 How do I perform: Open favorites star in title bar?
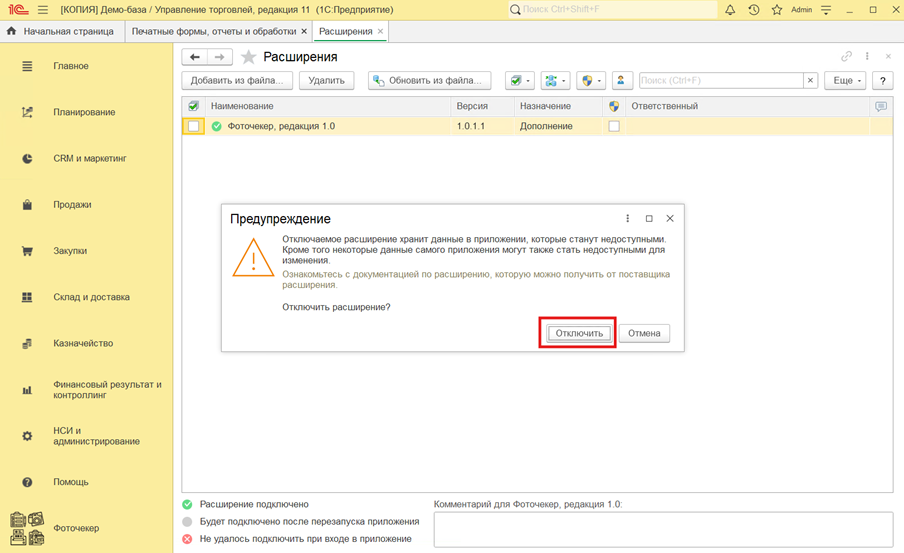point(776,10)
